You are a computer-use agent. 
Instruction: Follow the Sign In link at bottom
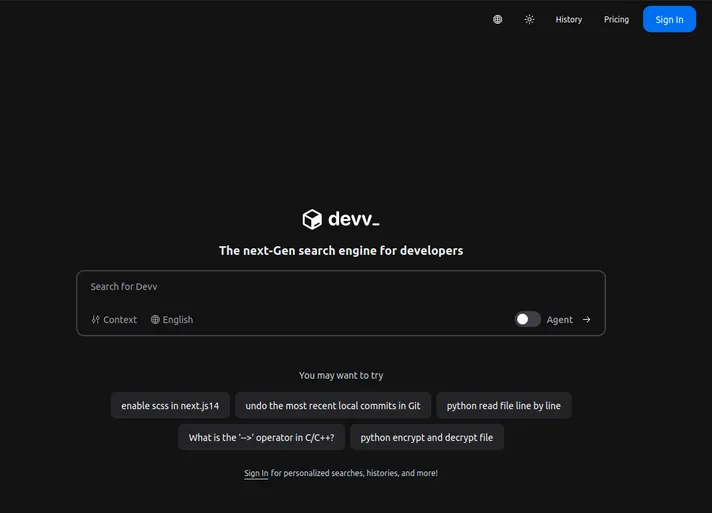coord(256,473)
